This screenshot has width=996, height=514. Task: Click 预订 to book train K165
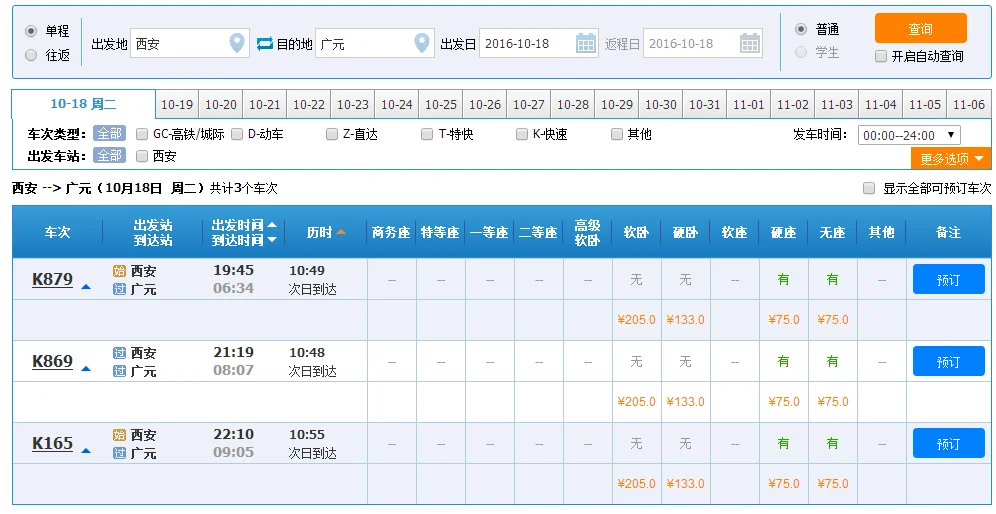point(948,443)
